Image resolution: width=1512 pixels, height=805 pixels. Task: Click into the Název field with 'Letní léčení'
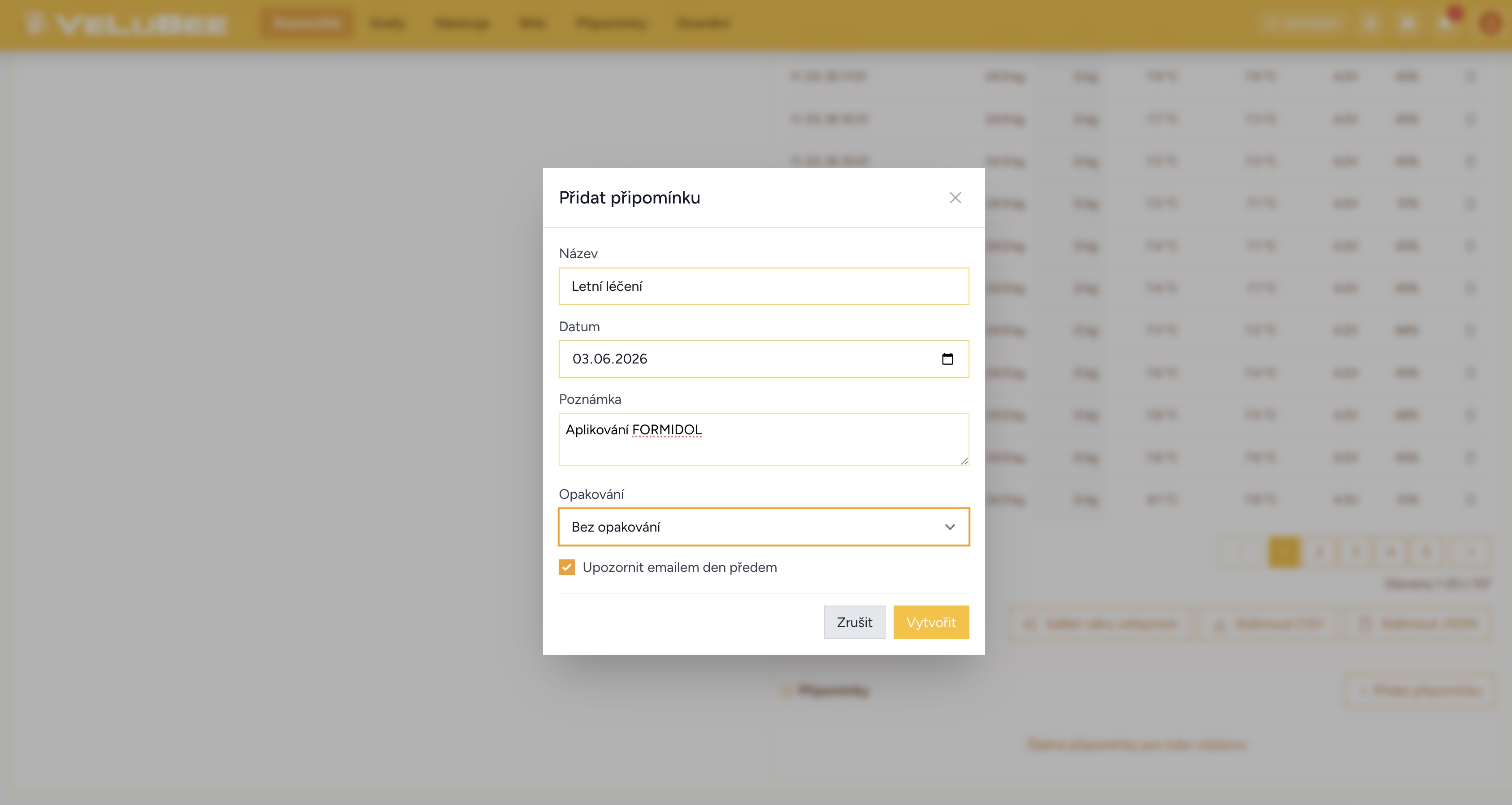(763, 286)
